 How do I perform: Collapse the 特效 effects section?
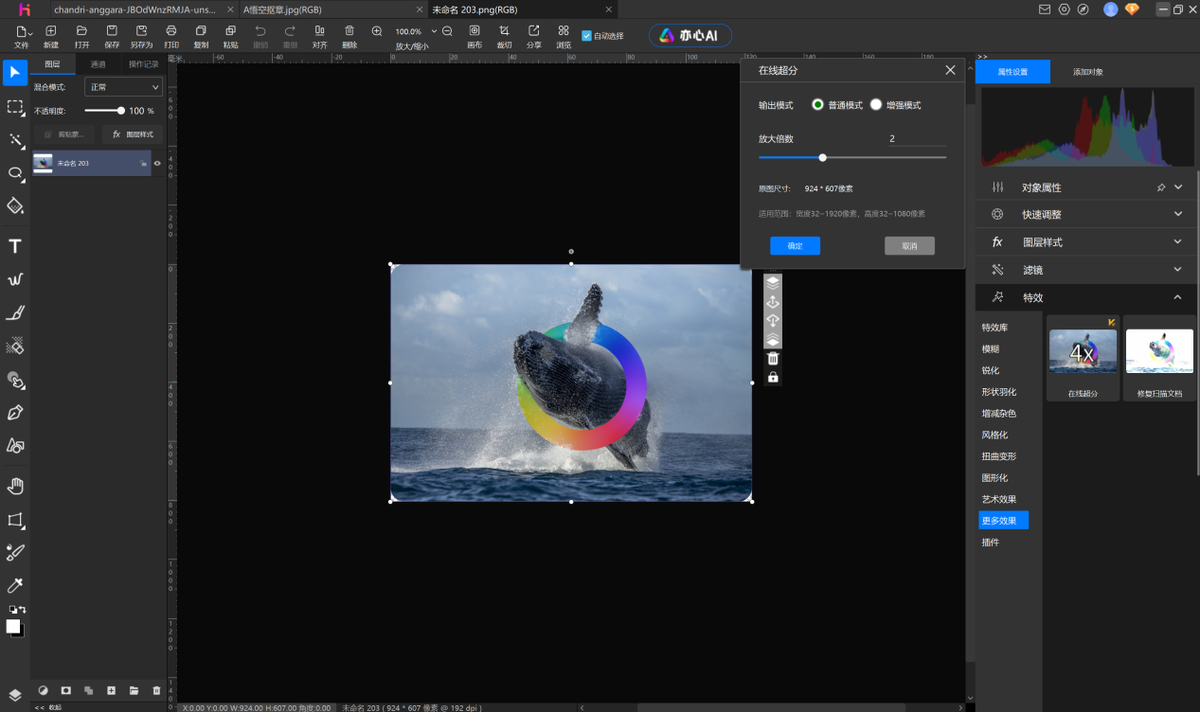point(1178,298)
